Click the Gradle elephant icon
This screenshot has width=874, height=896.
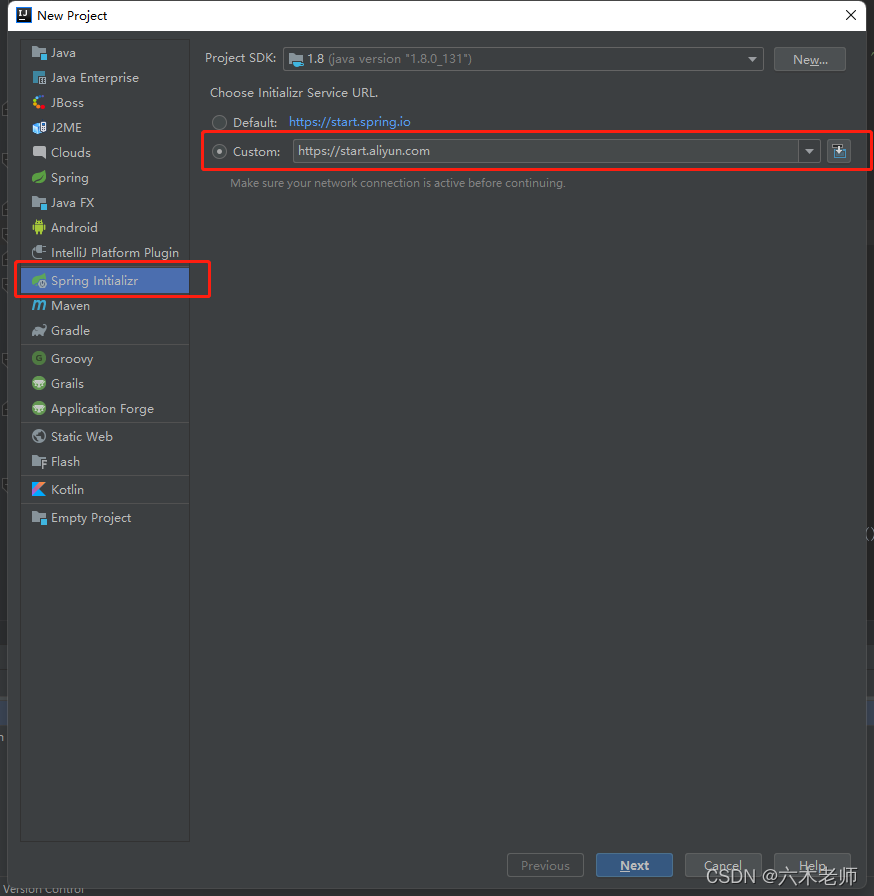click(39, 331)
